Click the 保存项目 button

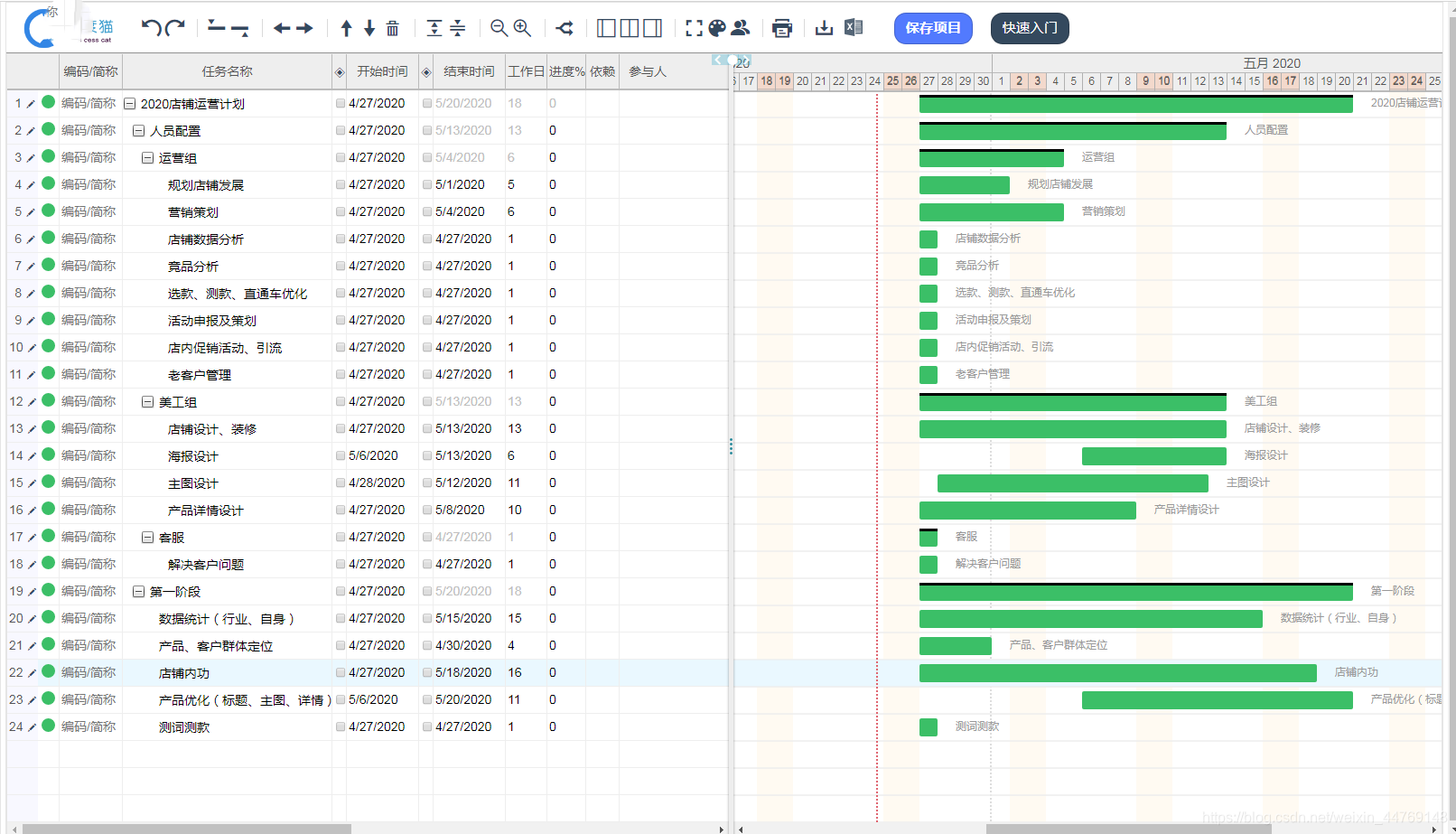tap(933, 28)
